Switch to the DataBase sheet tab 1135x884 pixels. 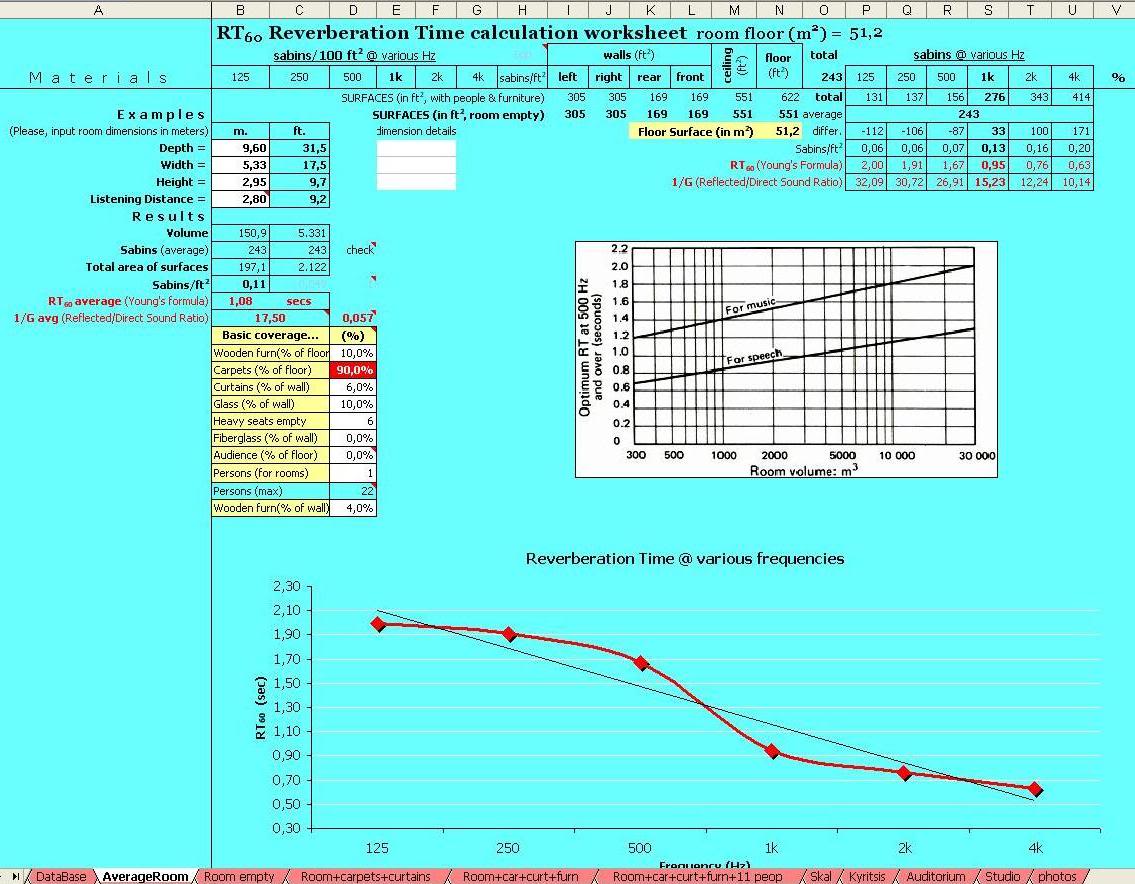(60, 877)
